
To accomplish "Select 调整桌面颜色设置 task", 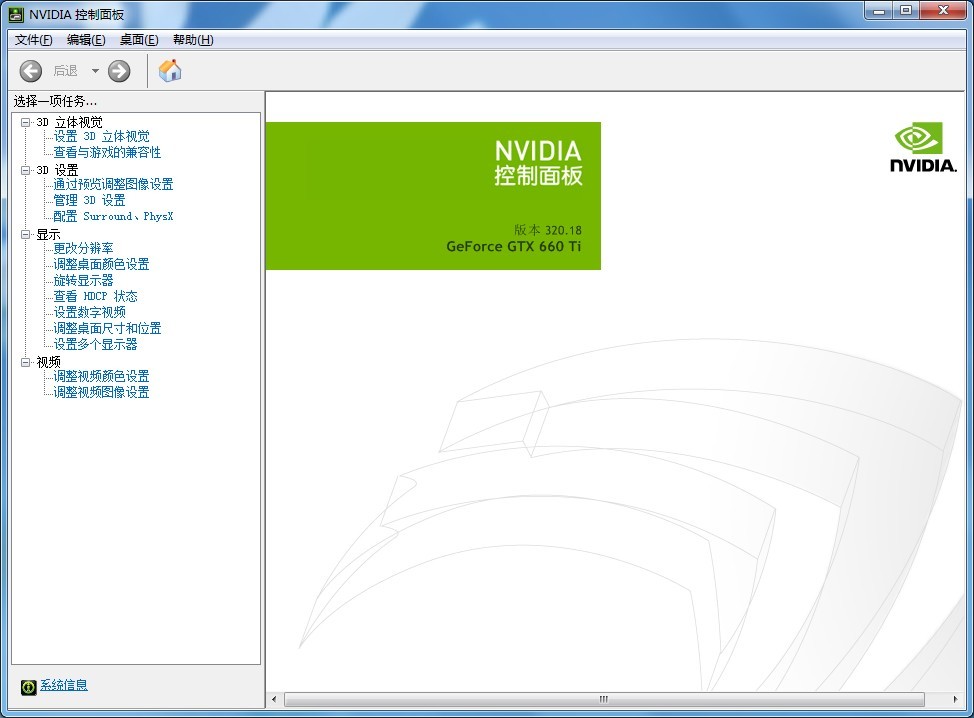I will tap(101, 264).
